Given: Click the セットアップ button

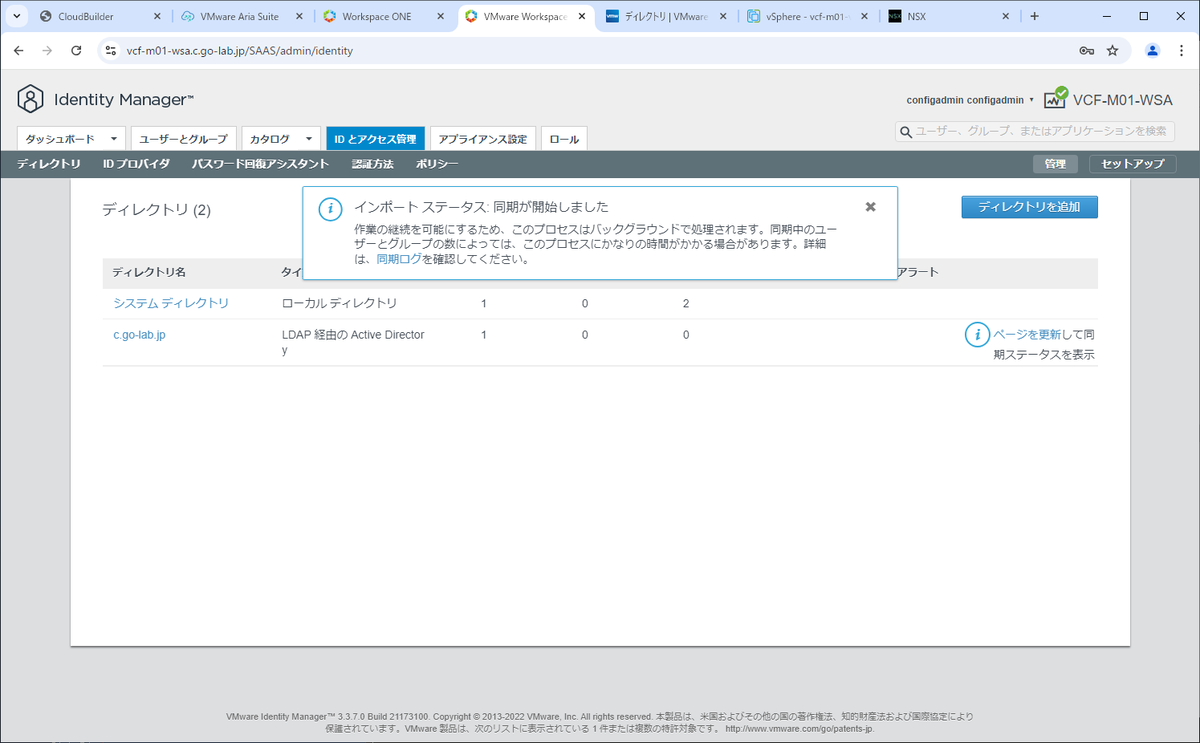Looking at the screenshot, I should pyautogui.click(x=1132, y=164).
